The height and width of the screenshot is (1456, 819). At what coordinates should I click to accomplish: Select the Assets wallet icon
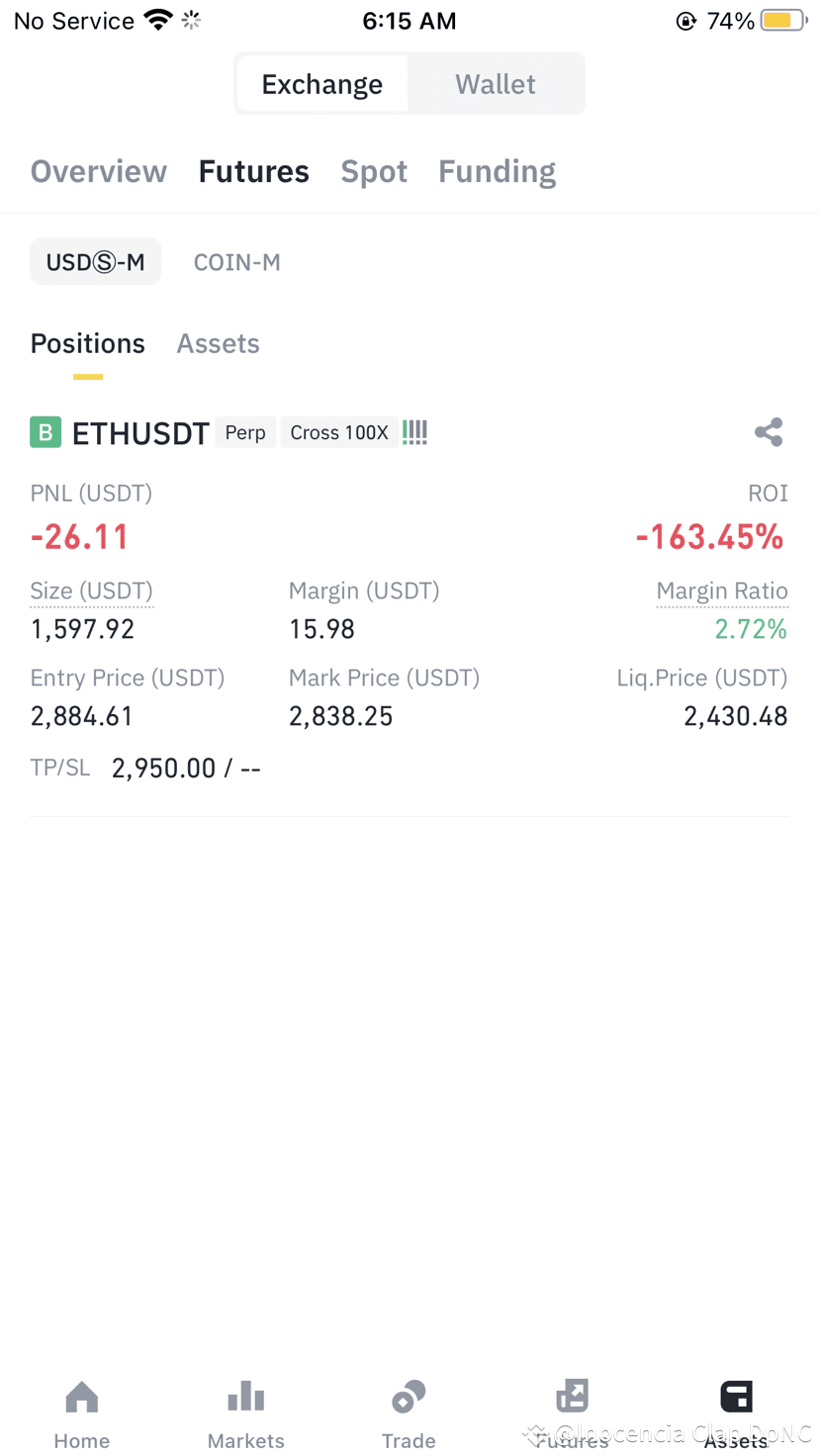coord(736,1397)
